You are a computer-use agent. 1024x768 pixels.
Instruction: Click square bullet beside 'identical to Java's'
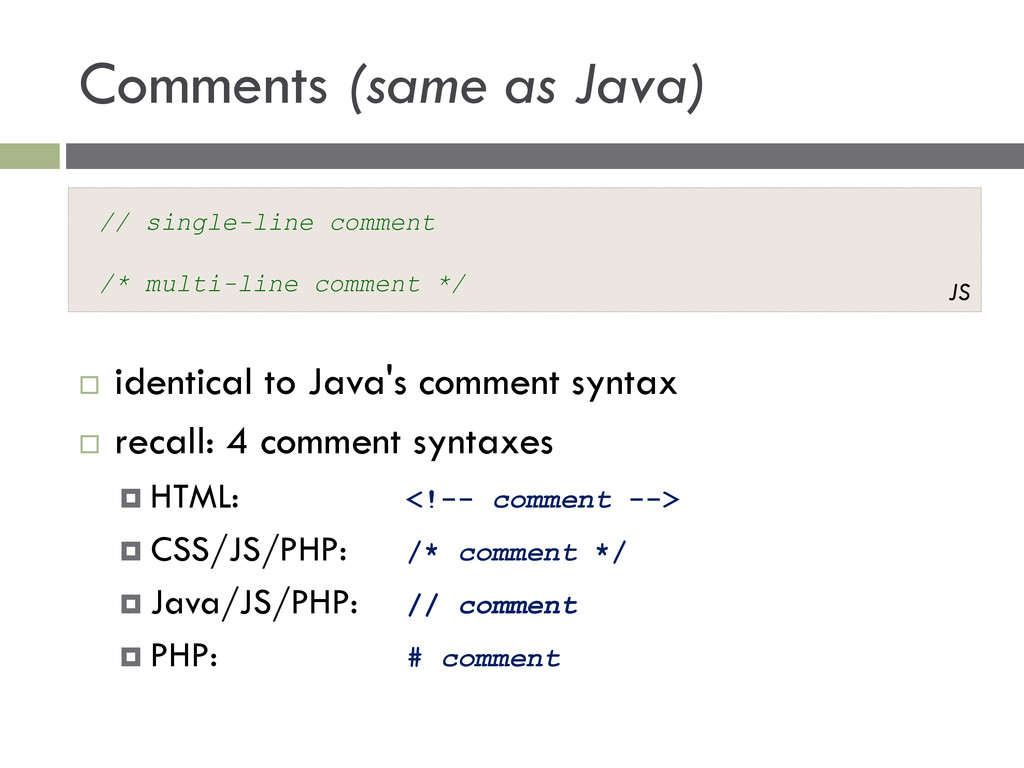pyautogui.click(x=89, y=384)
